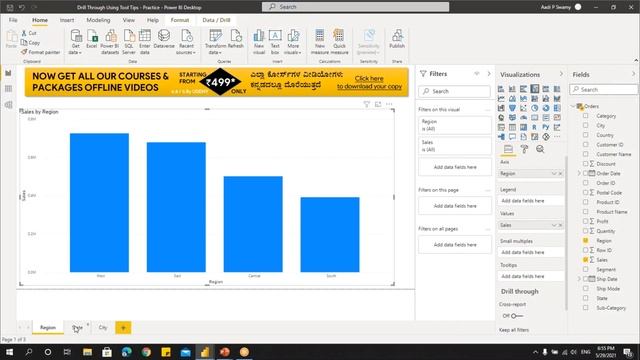Screen dimensions: 640x360
Task: Import from Excel workbook icon
Action: coord(92,39)
